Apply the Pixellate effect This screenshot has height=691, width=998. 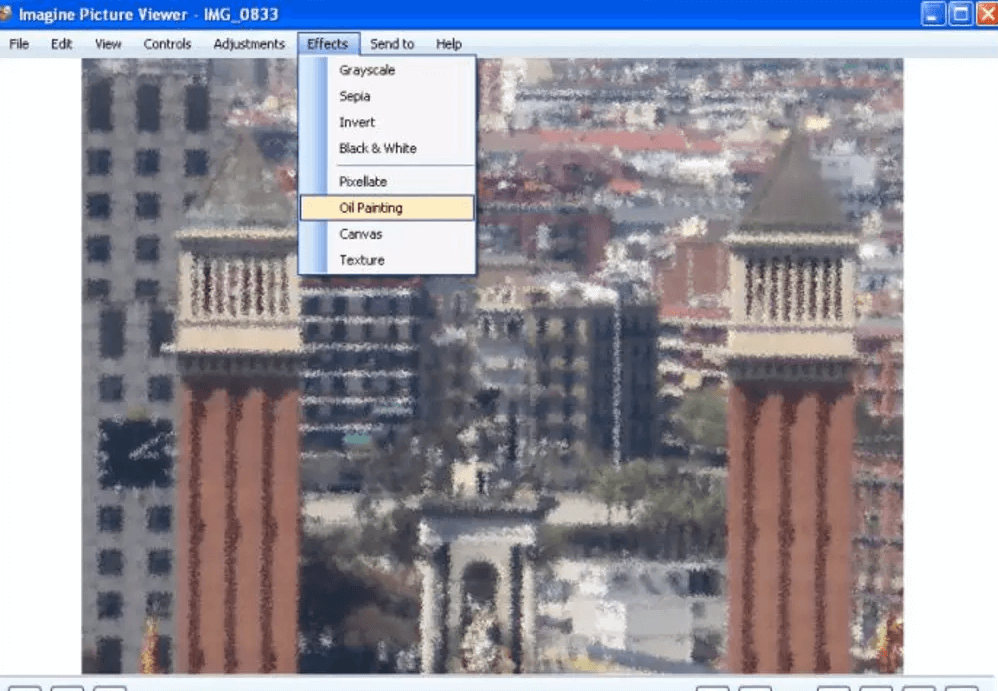(363, 182)
